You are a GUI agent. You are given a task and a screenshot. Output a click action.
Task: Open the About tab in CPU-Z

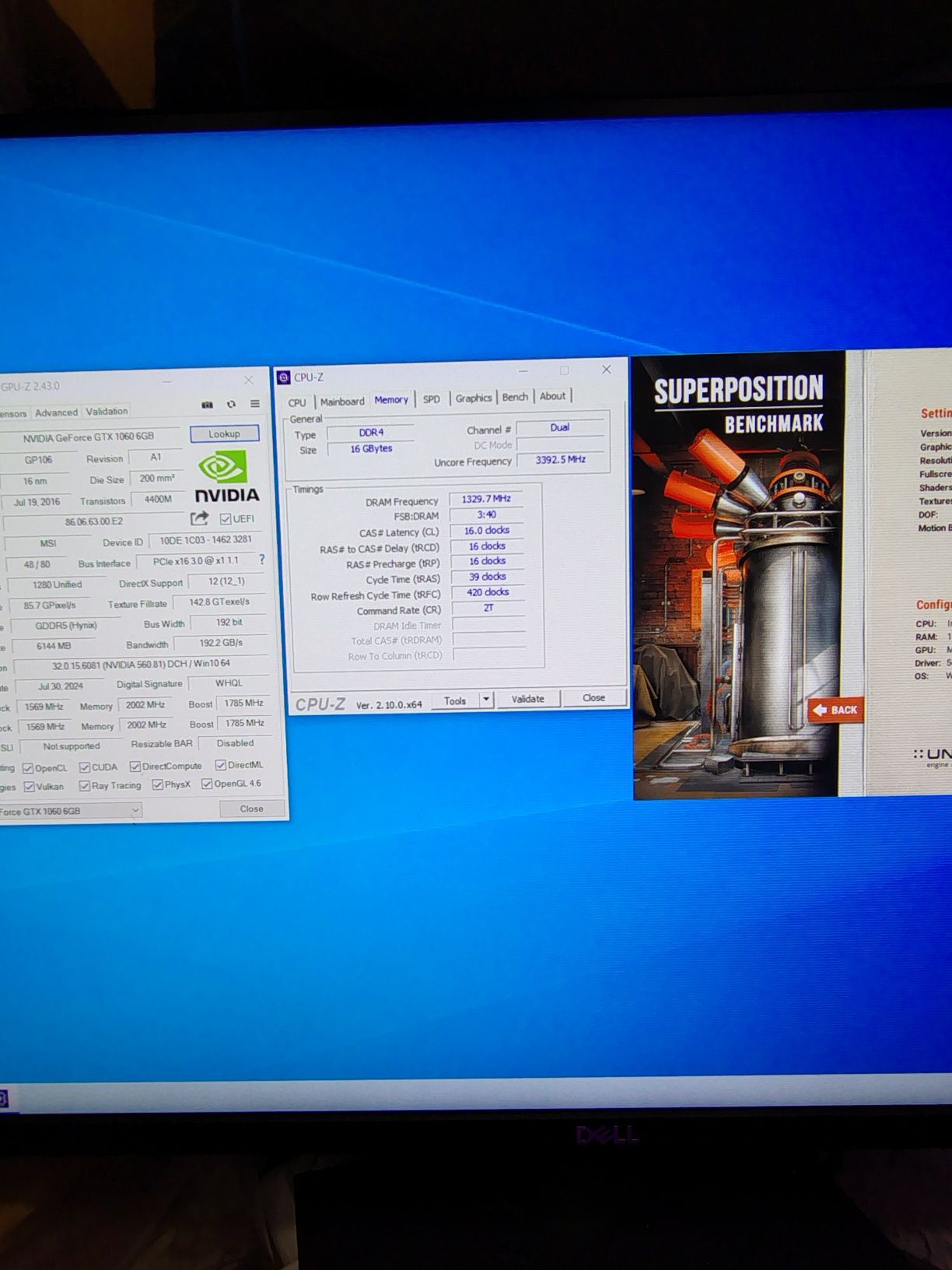[553, 396]
